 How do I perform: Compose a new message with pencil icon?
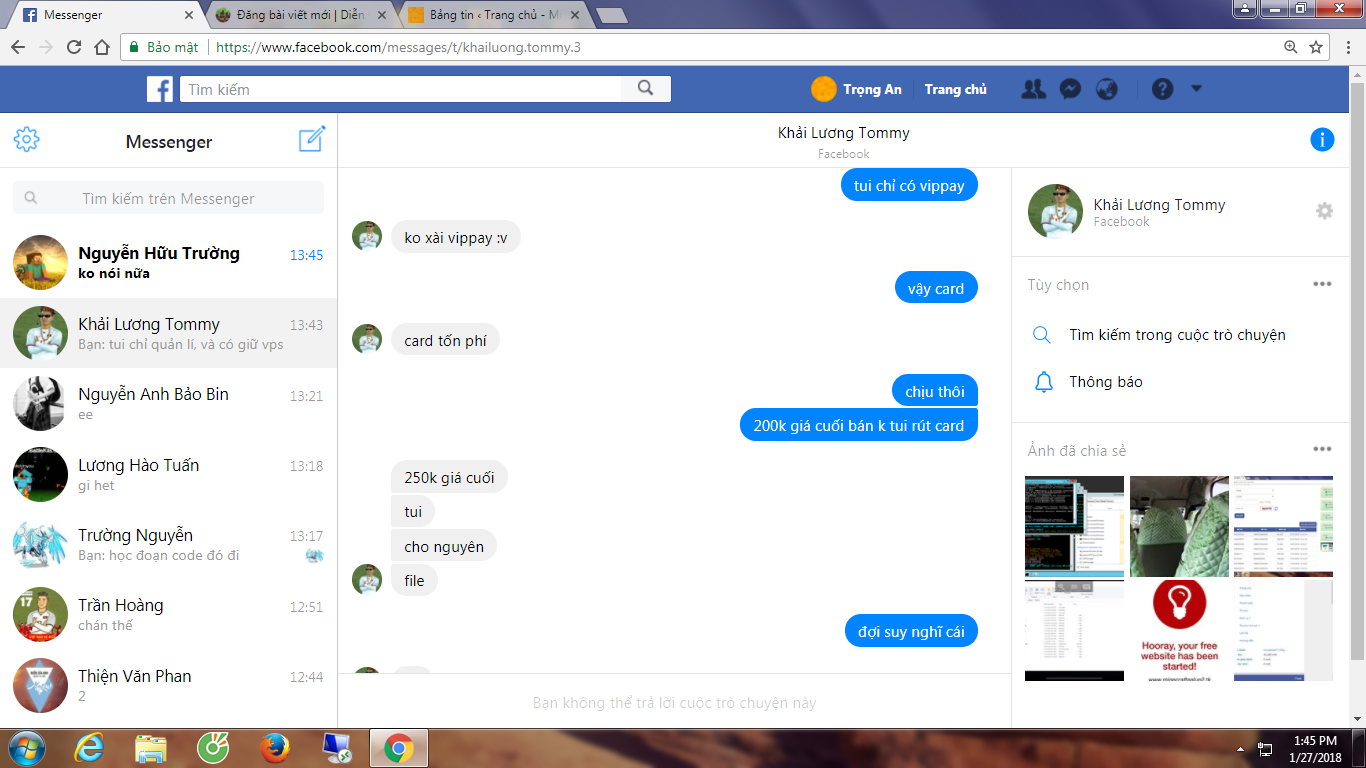tap(312, 139)
